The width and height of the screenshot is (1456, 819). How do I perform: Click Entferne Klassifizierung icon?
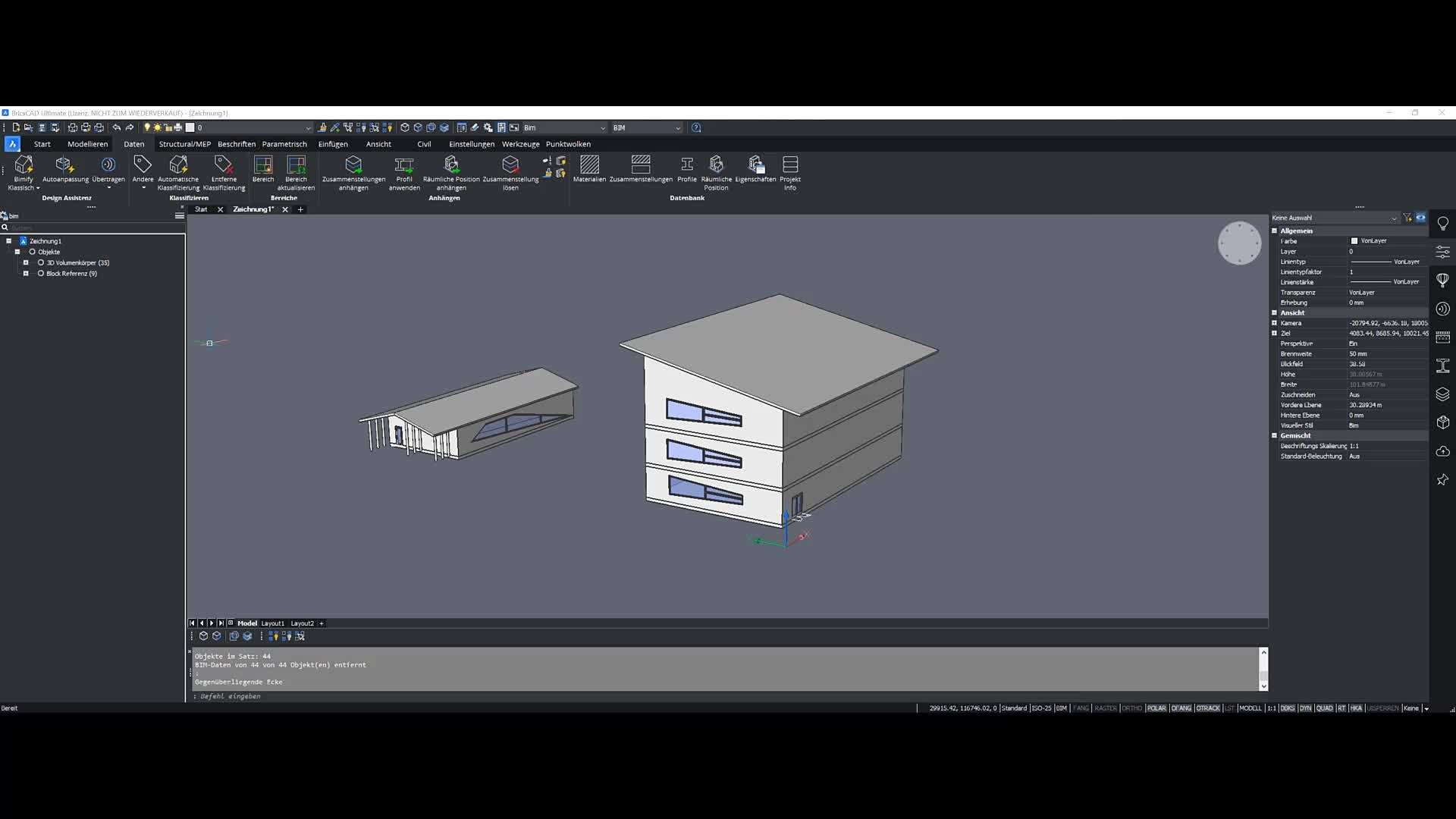[x=224, y=173]
